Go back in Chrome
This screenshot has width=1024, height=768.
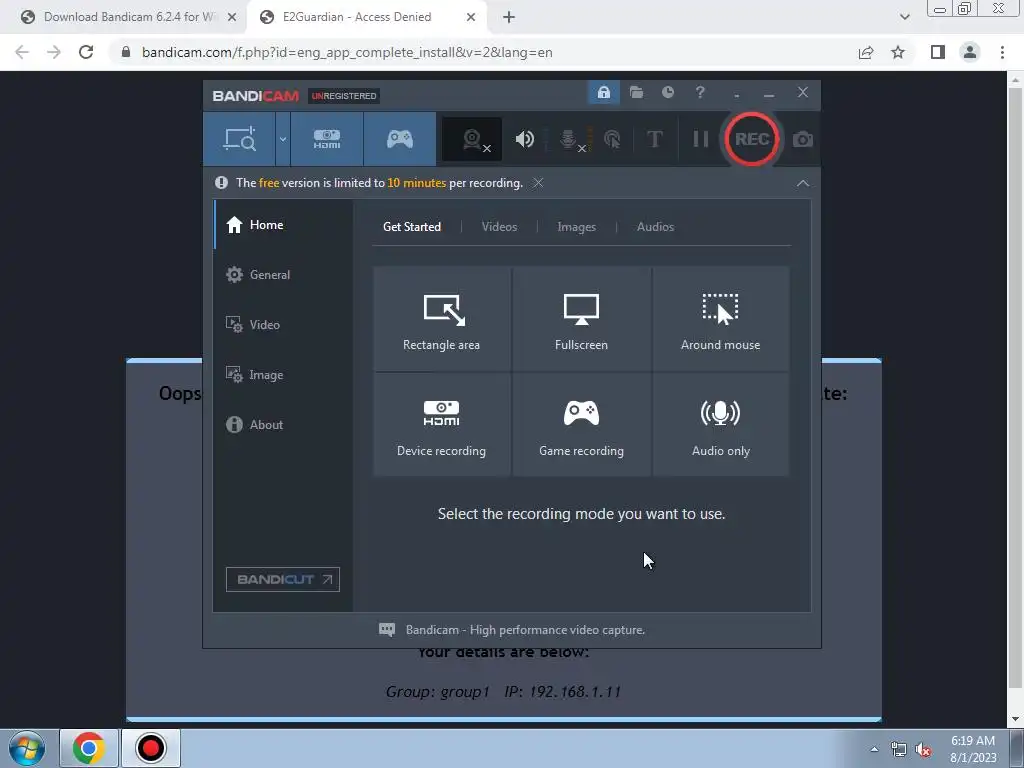coord(22,52)
